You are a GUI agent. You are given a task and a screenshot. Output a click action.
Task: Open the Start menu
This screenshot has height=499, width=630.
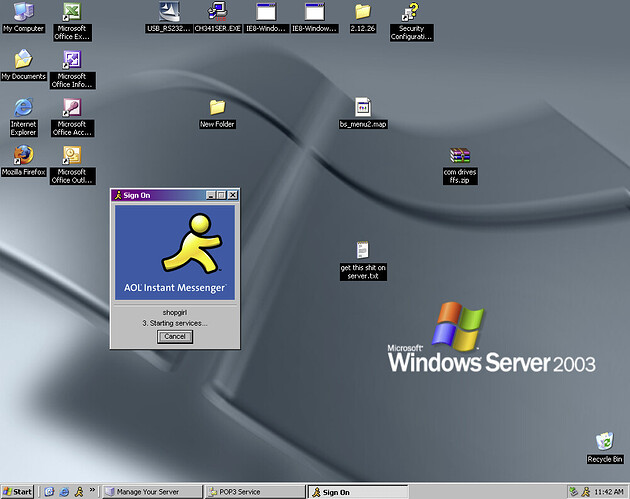[x=18, y=492]
